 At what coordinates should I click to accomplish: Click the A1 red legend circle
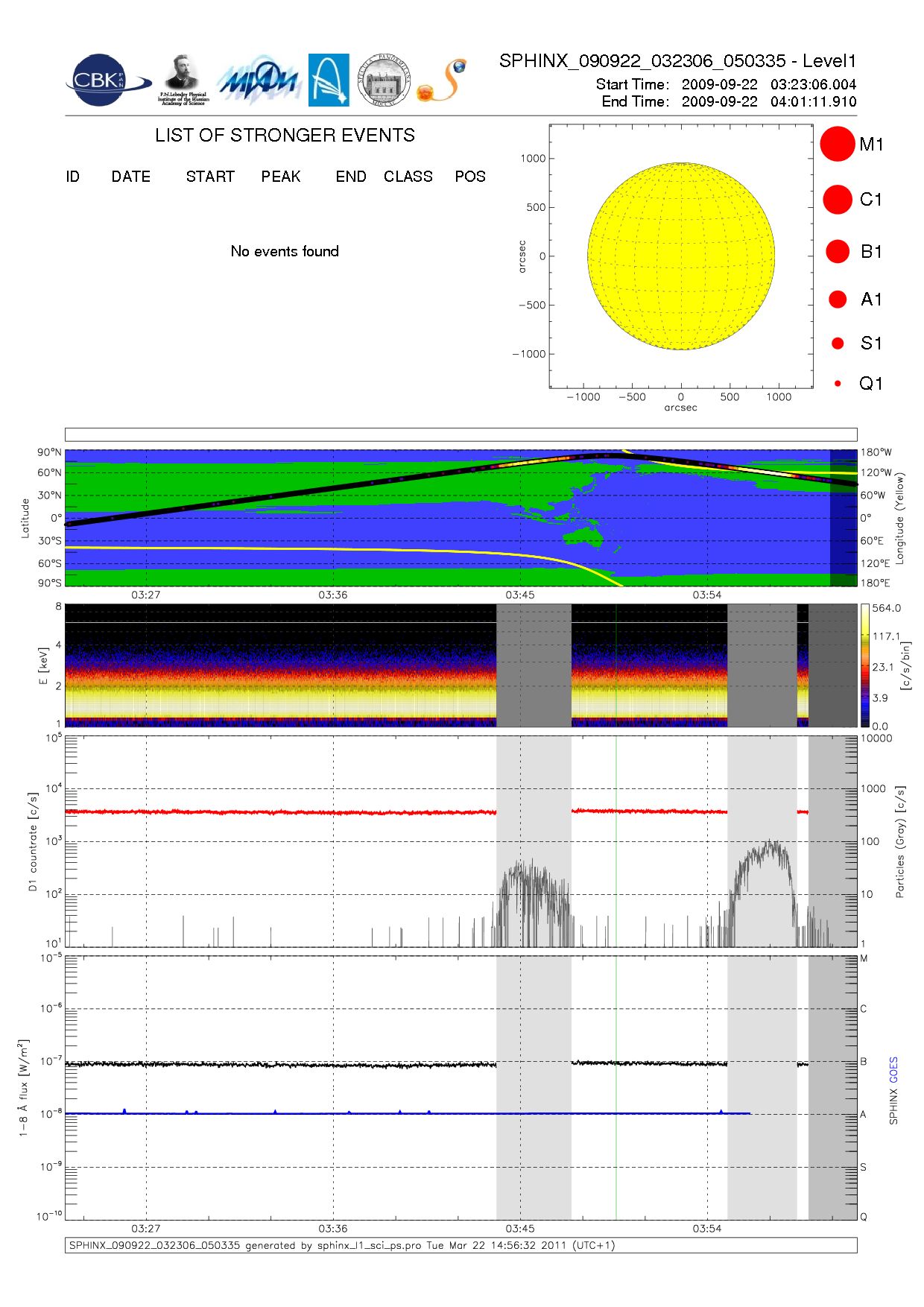coord(838,299)
